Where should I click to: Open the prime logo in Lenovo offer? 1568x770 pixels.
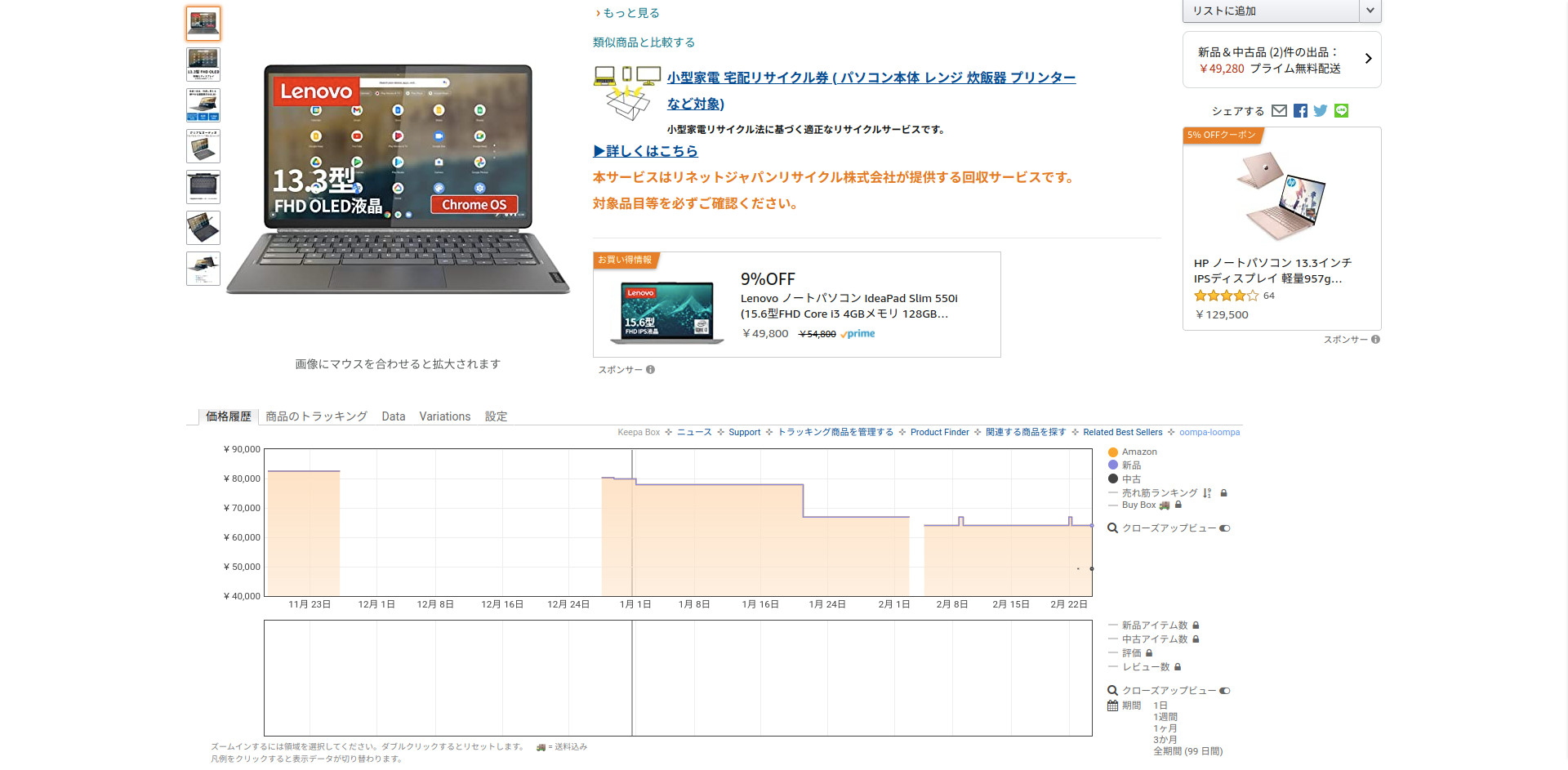pos(857,334)
